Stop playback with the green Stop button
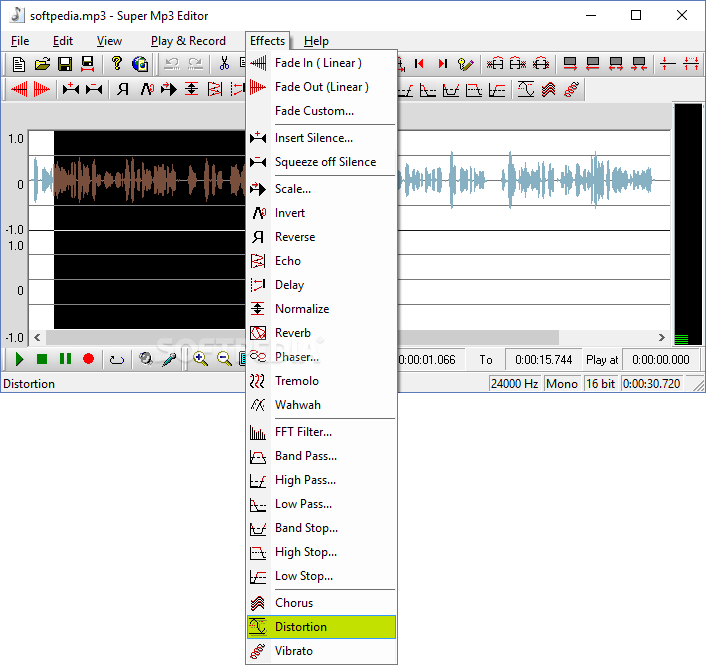Screen dimensions: 706x665 pos(42,359)
